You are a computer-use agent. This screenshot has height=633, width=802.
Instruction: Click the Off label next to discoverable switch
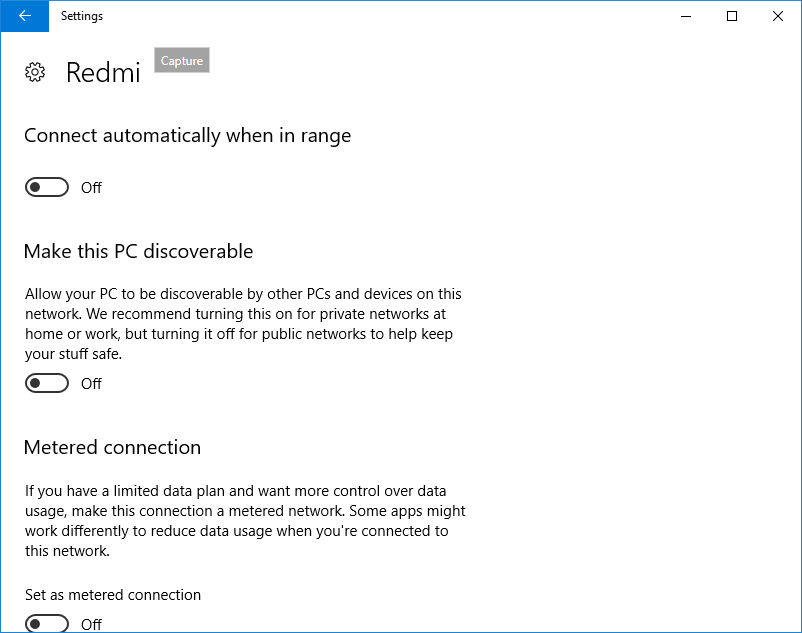coord(91,383)
